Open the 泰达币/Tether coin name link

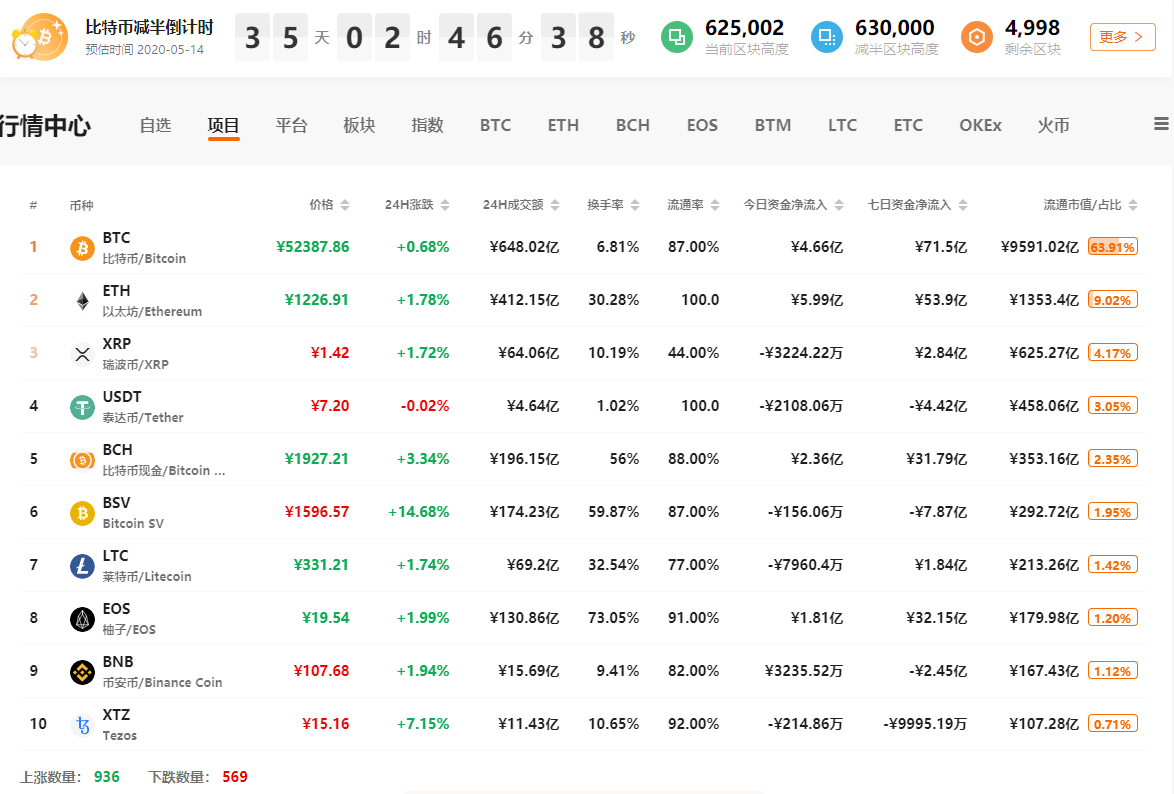pyautogui.click(x=143, y=418)
